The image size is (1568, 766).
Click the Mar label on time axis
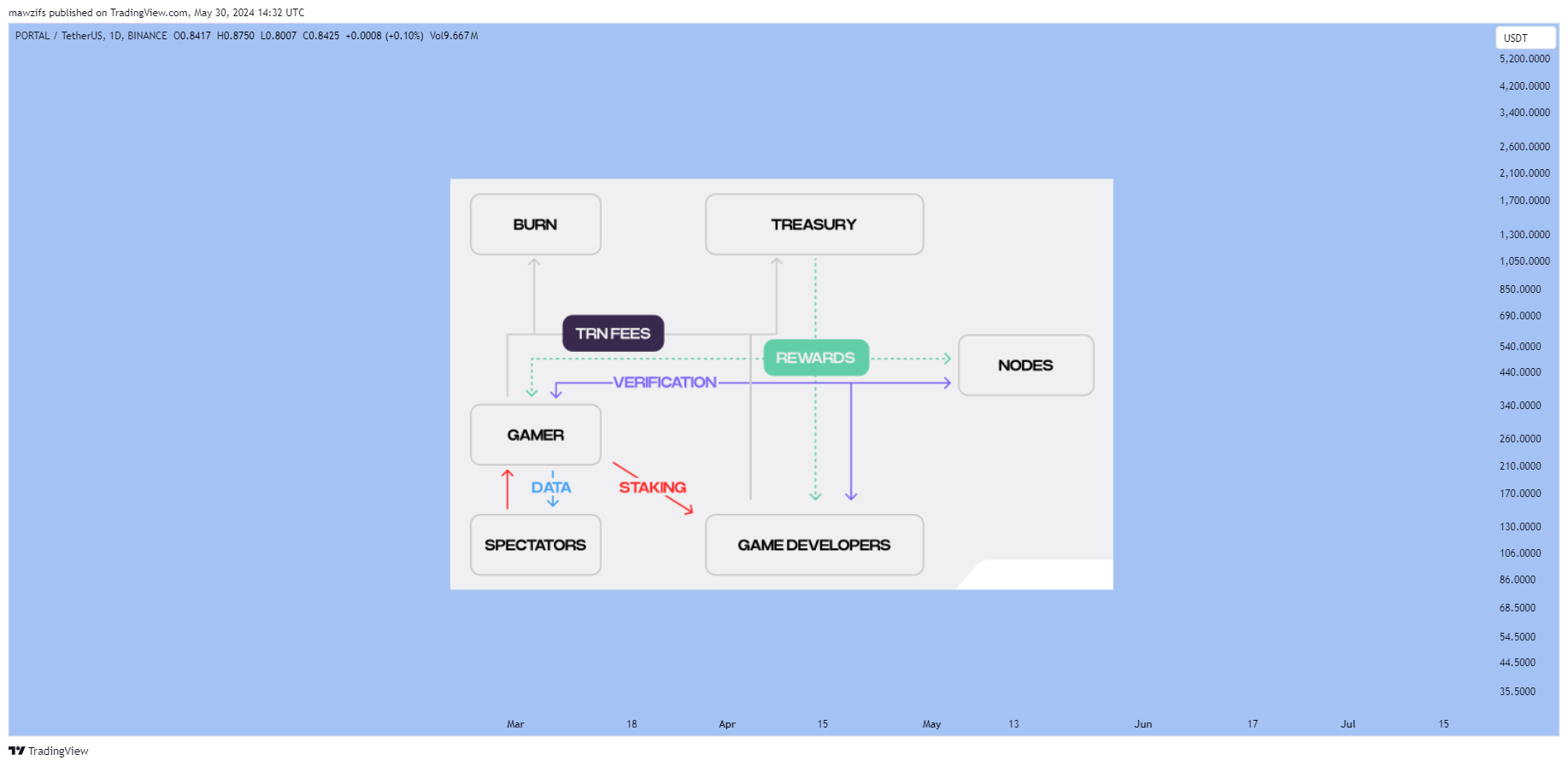515,724
